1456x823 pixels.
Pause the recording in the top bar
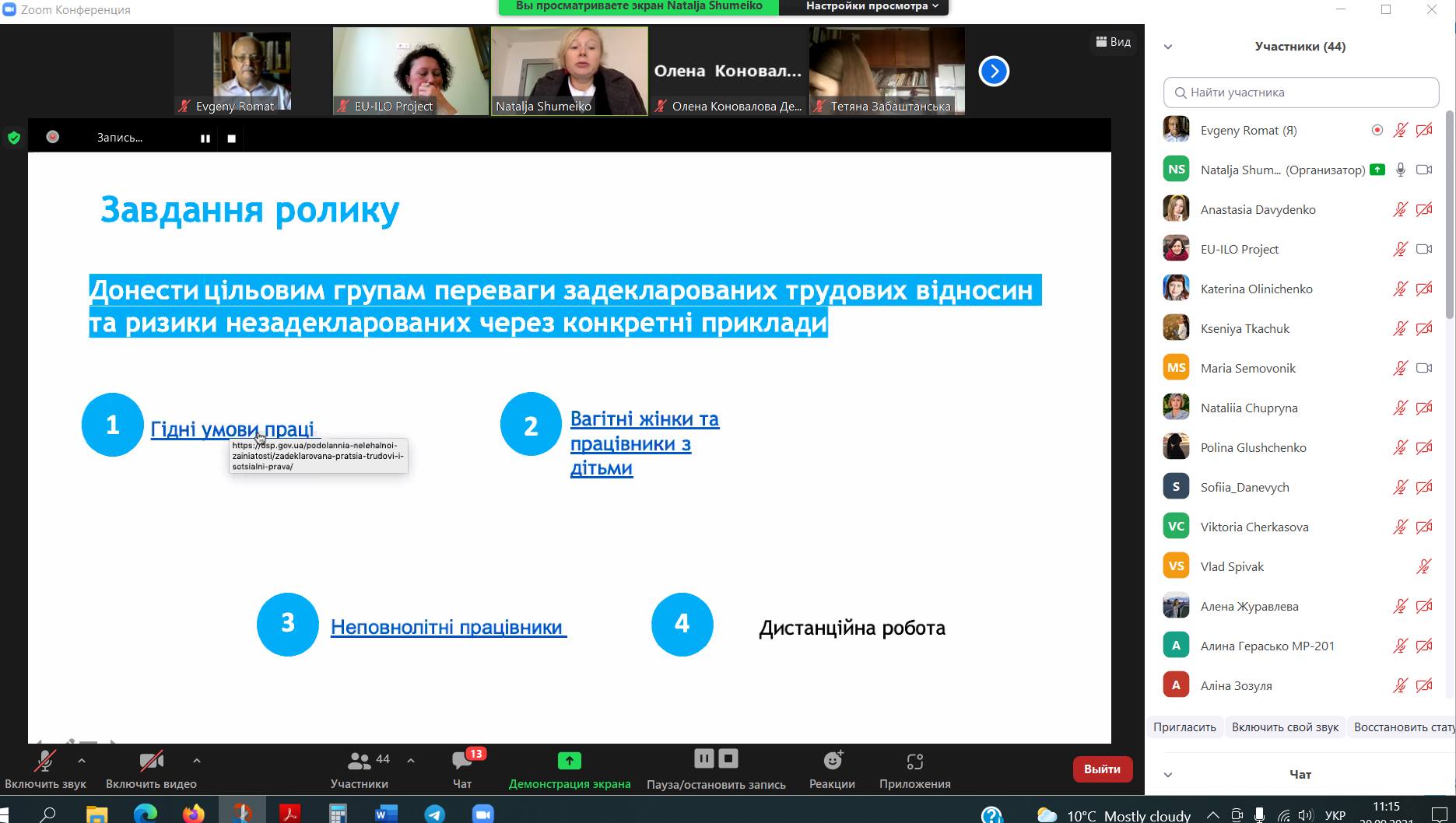[205, 138]
